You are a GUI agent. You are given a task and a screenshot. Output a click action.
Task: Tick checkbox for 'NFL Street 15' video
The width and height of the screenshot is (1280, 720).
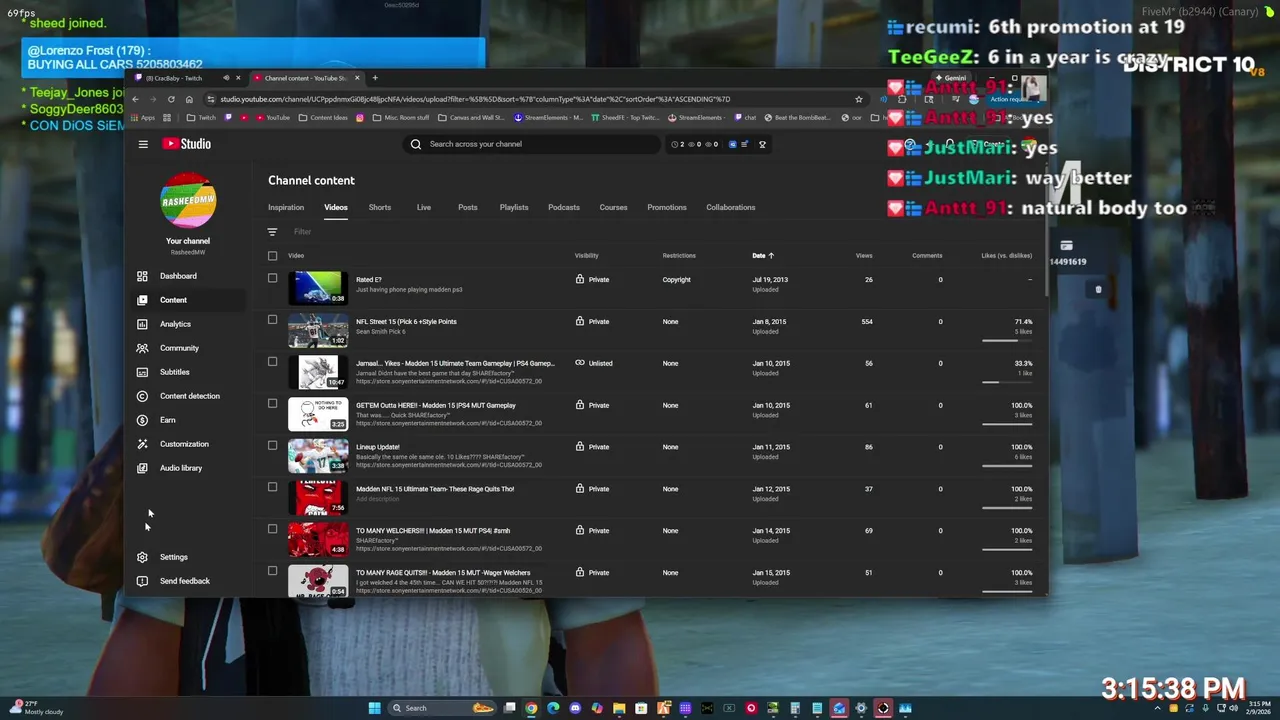pos(272,320)
